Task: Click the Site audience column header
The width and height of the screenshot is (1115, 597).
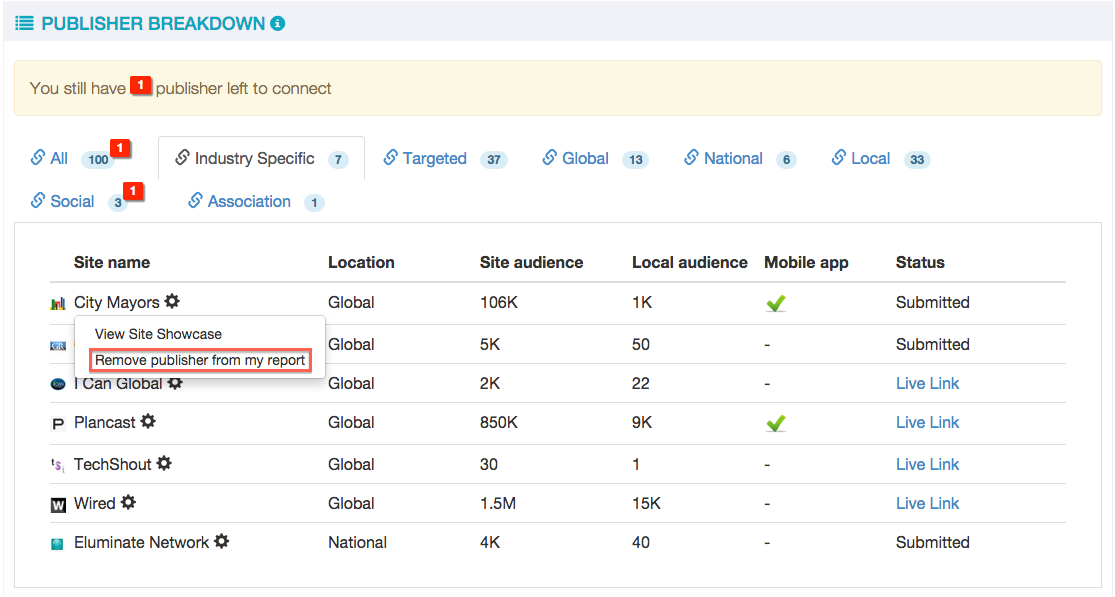Action: [531, 262]
